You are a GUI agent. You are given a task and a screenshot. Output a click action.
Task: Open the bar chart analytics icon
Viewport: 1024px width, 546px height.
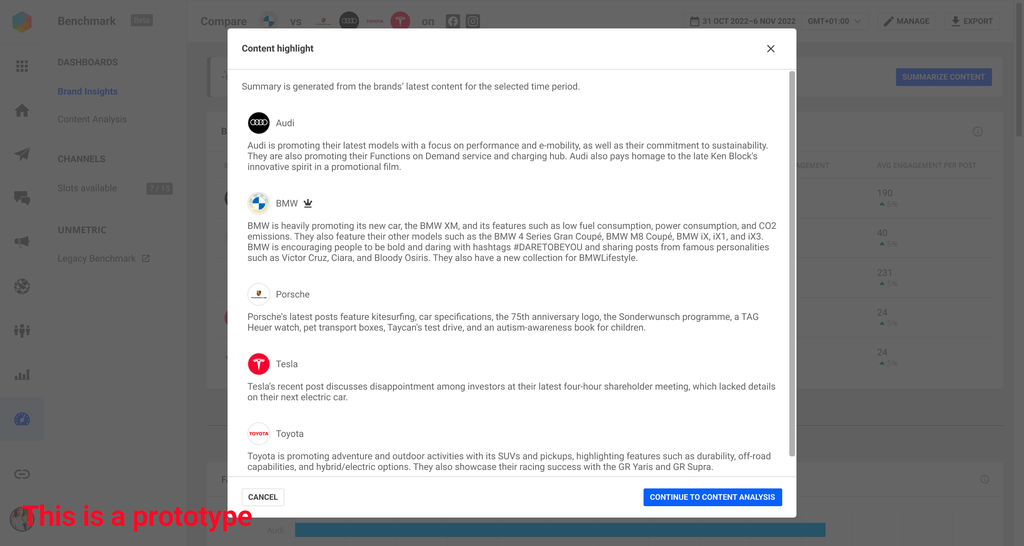21,375
